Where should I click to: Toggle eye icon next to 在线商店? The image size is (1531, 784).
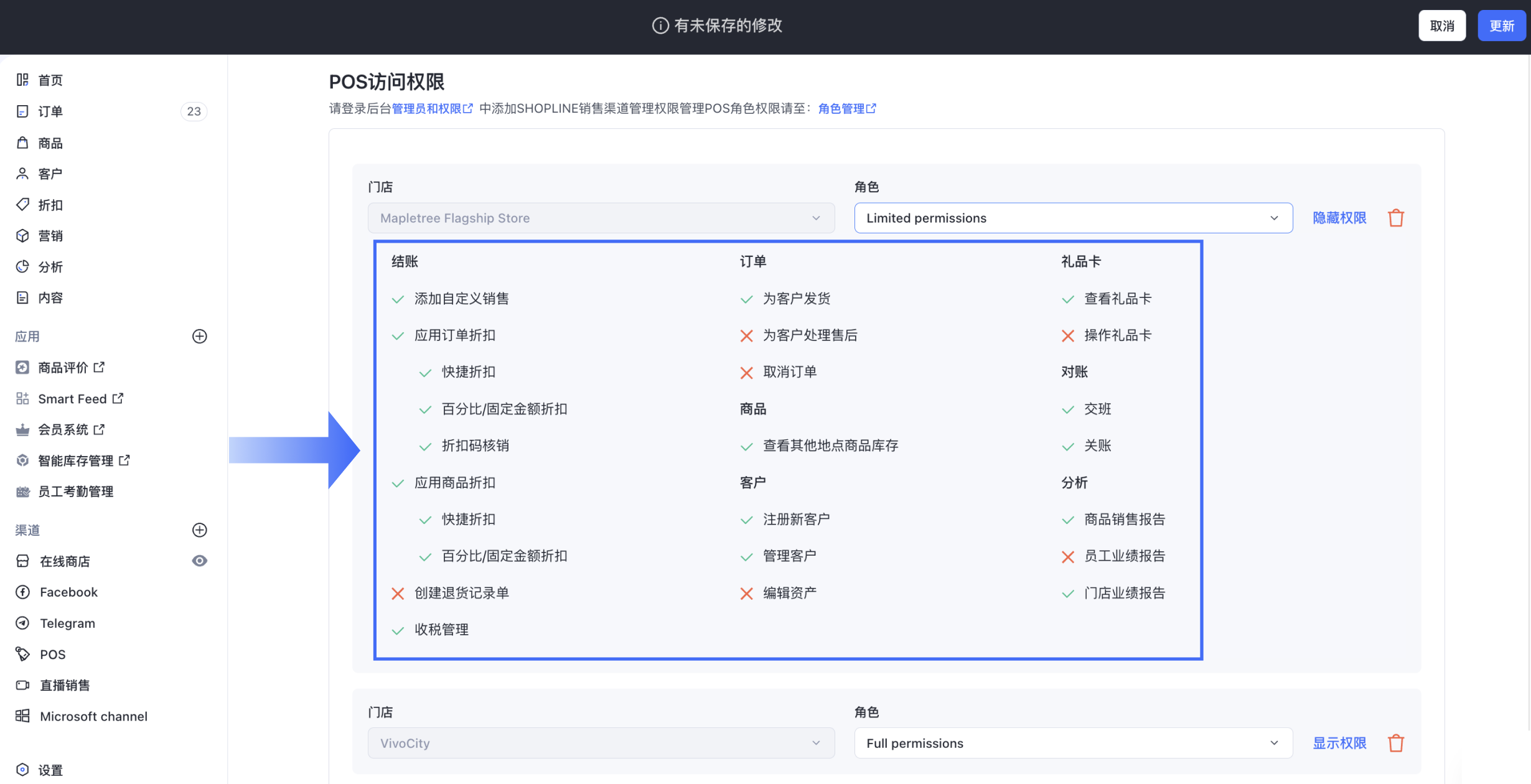(199, 561)
